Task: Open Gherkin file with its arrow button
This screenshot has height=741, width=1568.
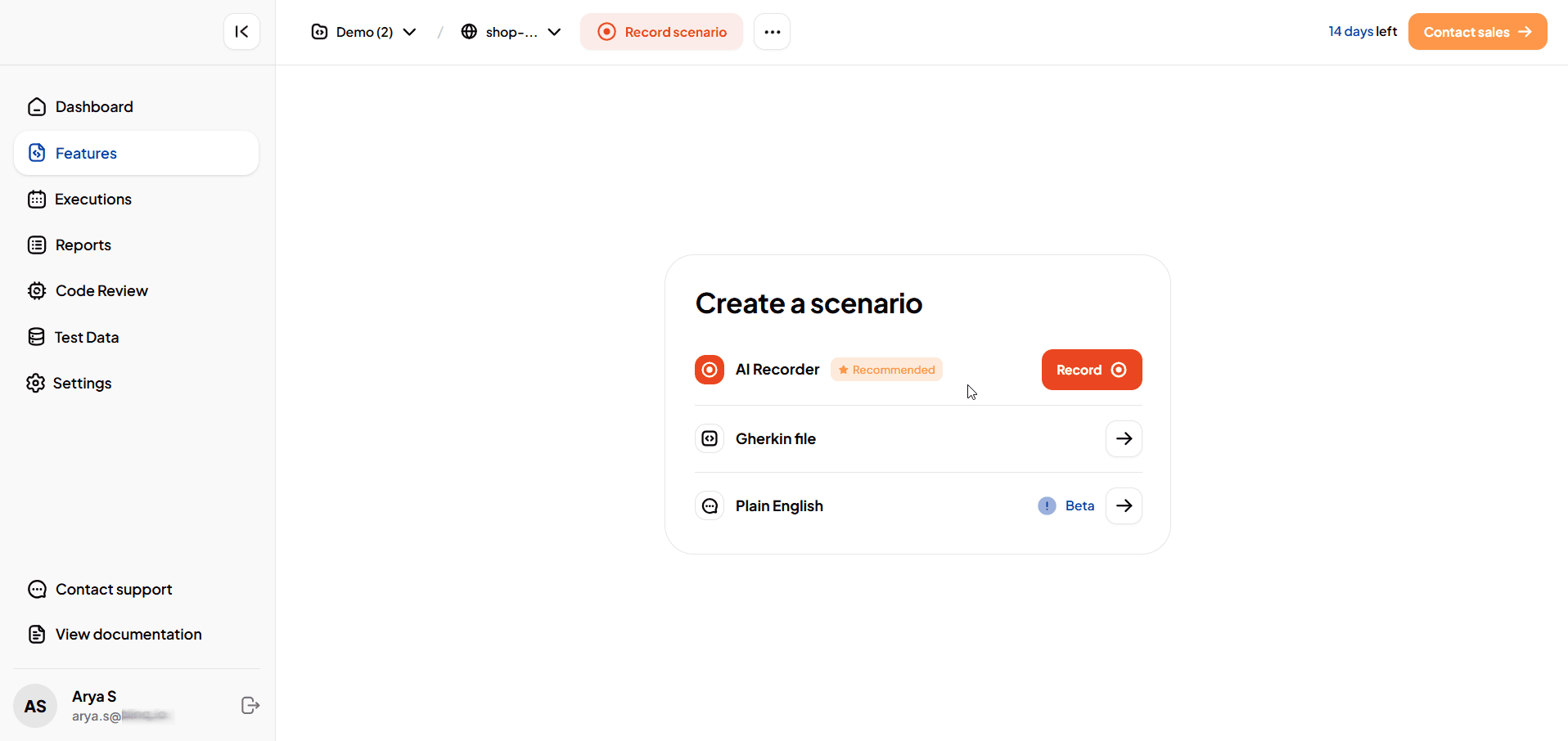Action: [1123, 438]
